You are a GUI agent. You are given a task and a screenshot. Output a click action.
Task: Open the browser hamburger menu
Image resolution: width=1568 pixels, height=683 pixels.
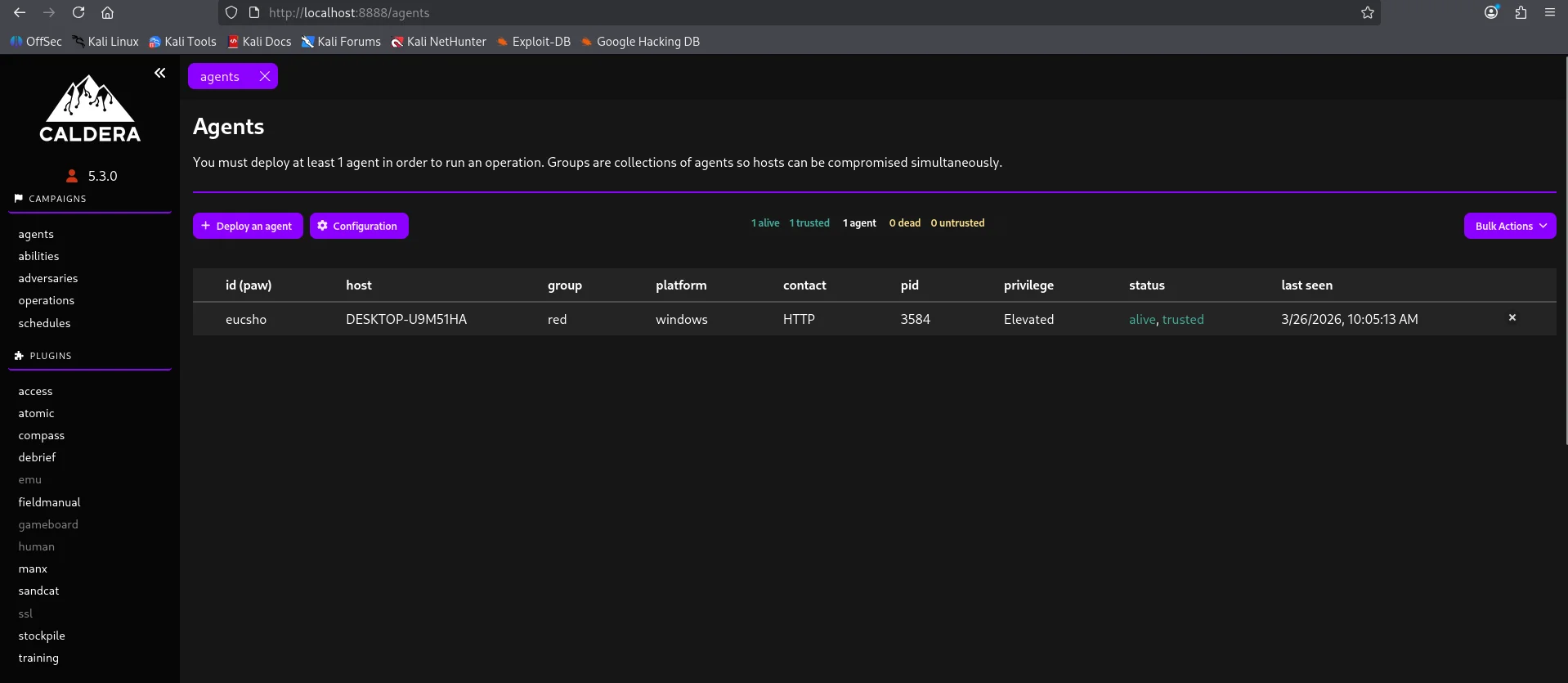(x=1549, y=12)
